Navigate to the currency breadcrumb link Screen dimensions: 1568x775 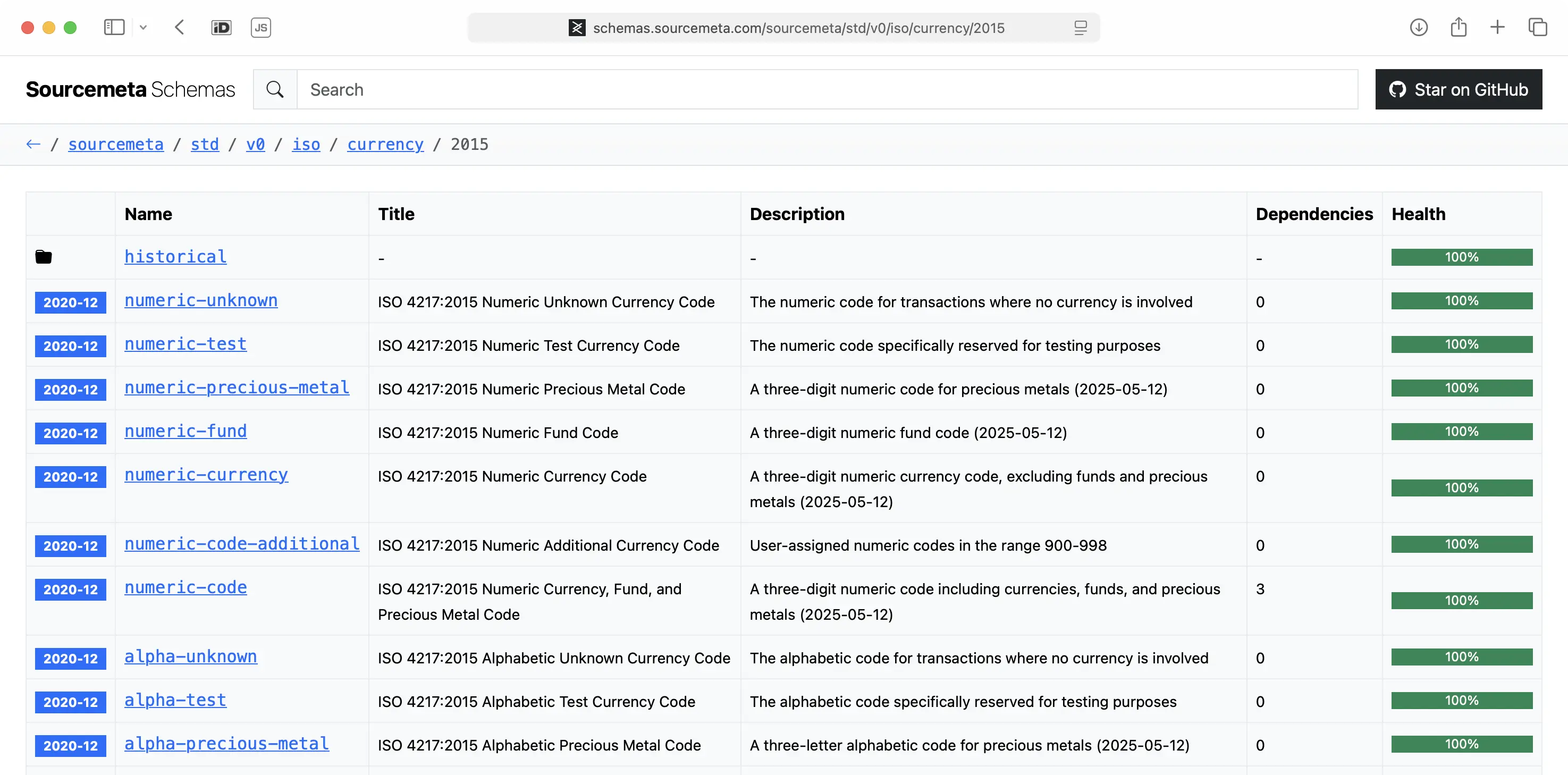(x=385, y=144)
